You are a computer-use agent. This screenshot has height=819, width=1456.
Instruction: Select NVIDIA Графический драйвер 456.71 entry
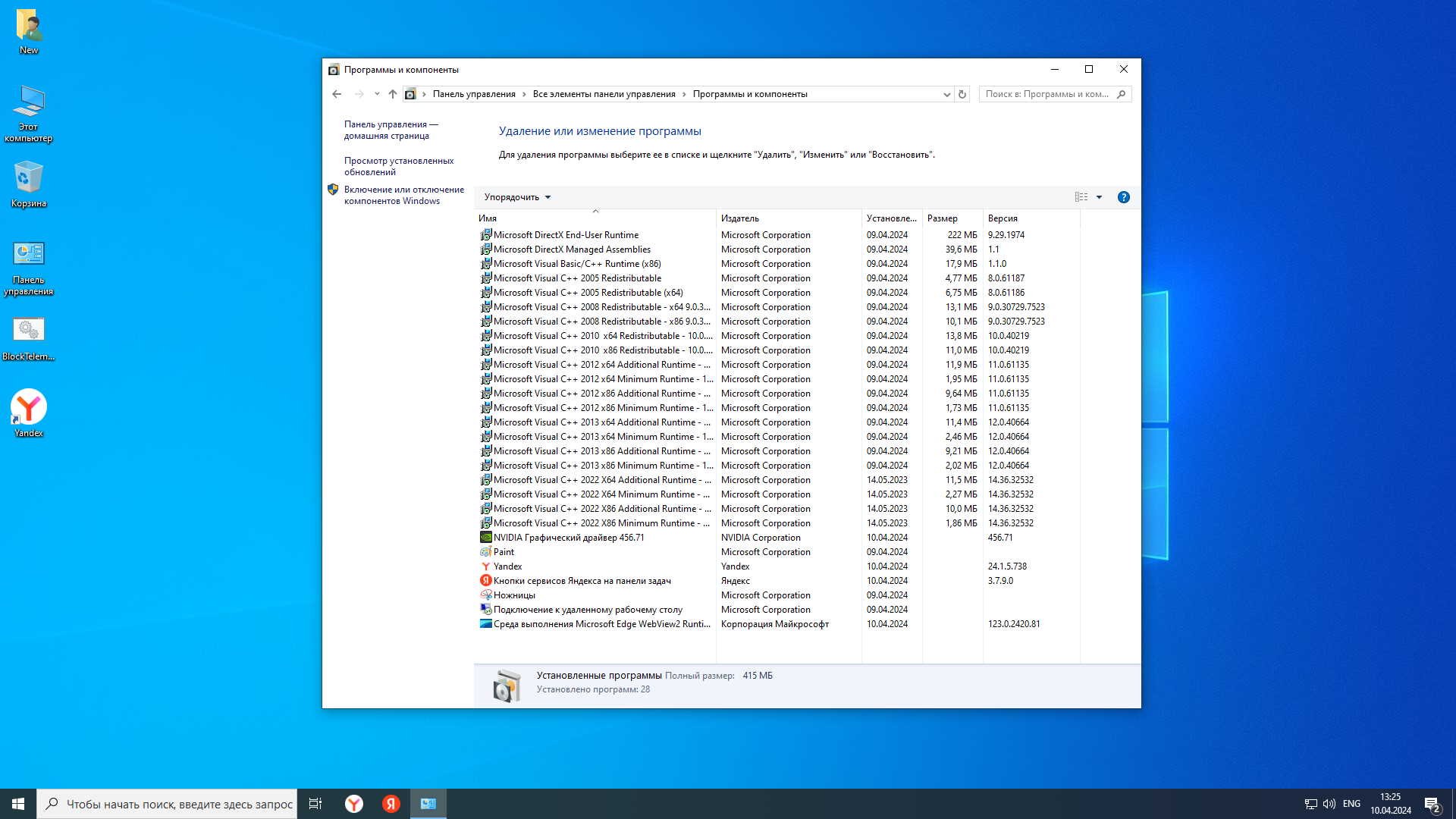pos(568,538)
